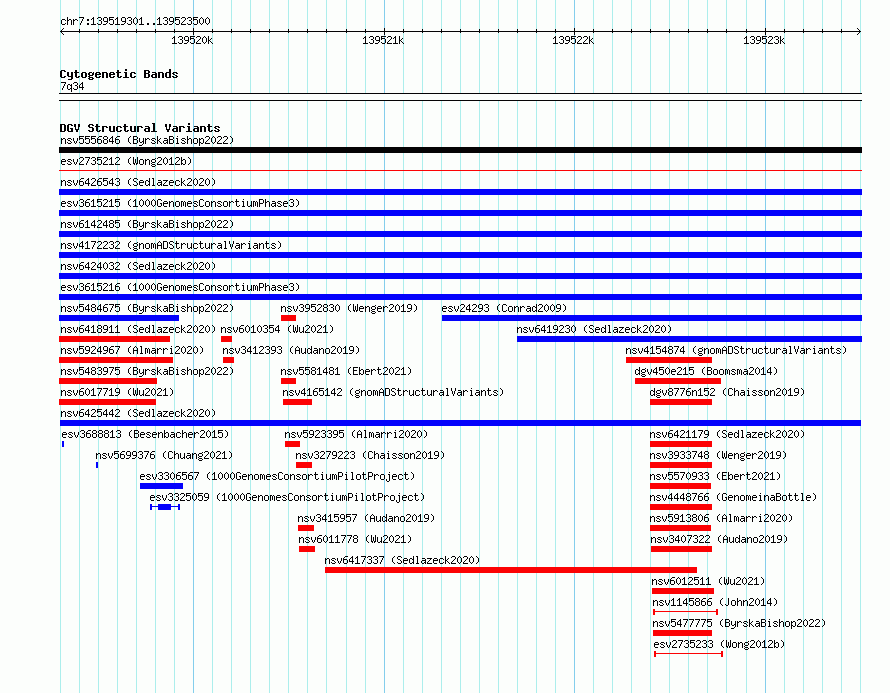Viewport: 890px width, 693px height.
Task: Click the nsv5556846 (ByrskaBishop2022) variant label
Action: coord(147,140)
